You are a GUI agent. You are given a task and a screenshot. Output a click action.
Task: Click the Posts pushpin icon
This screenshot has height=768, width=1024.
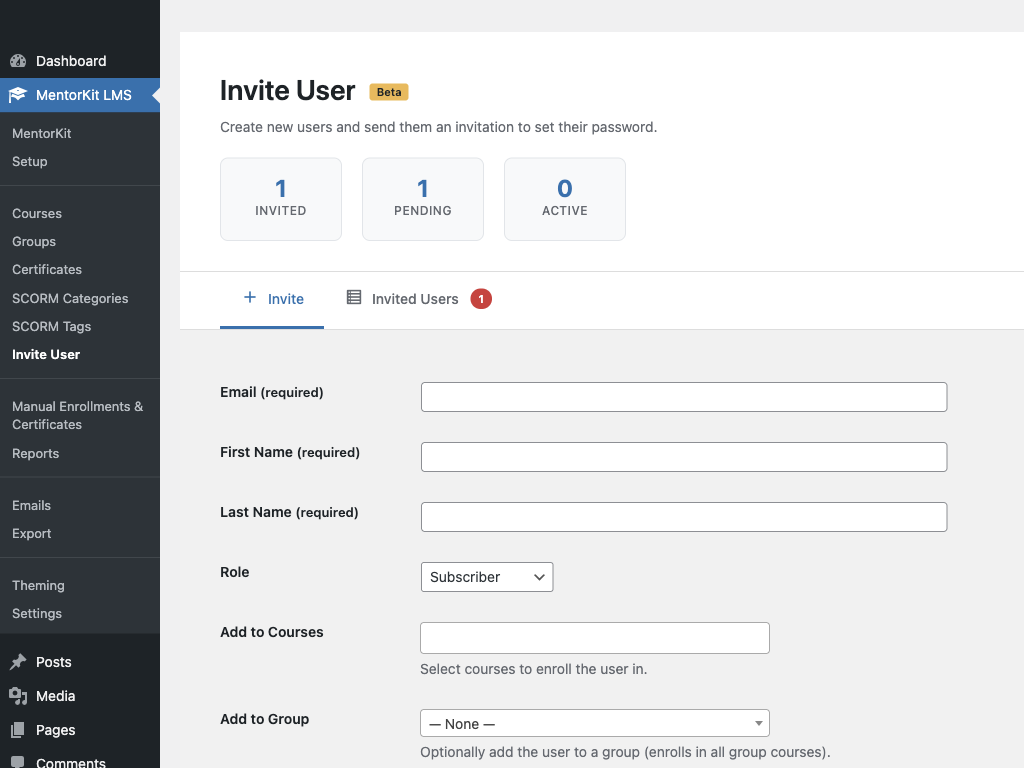click(x=18, y=662)
